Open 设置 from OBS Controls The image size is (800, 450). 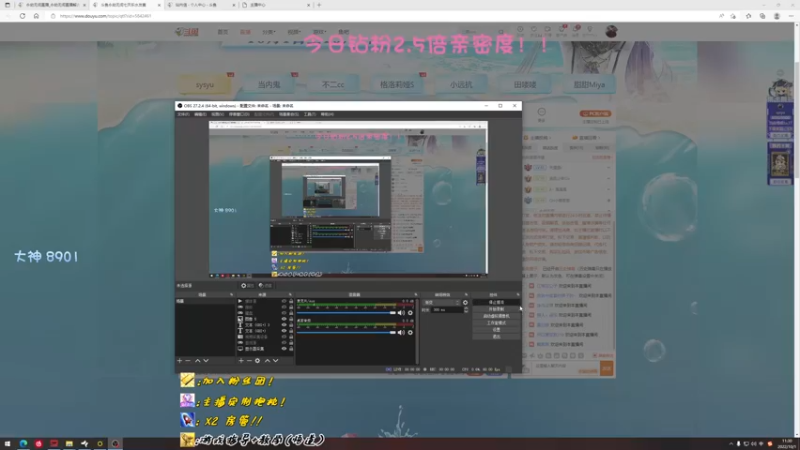click(x=496, y=330)
